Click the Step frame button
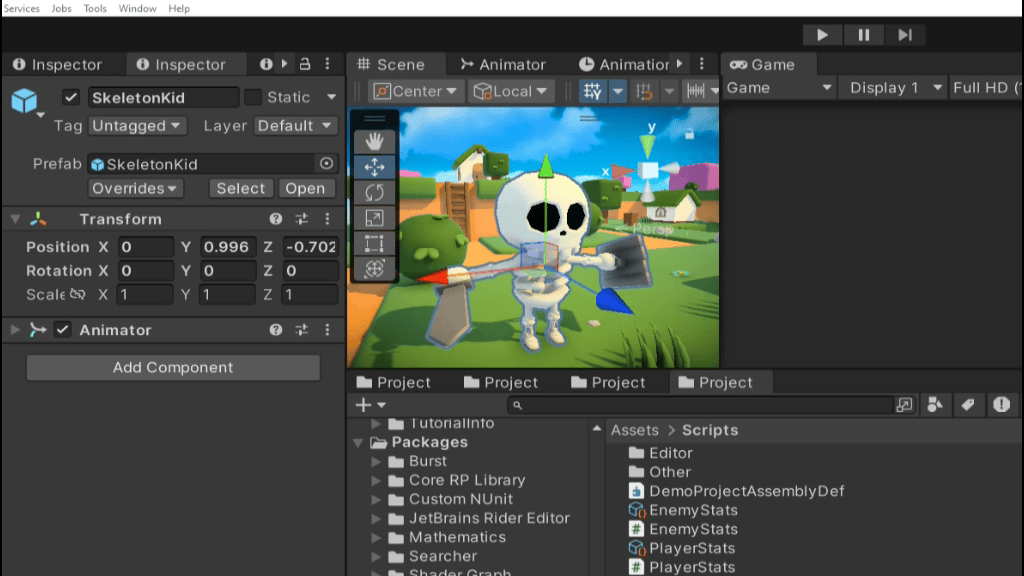 [904, 35]
